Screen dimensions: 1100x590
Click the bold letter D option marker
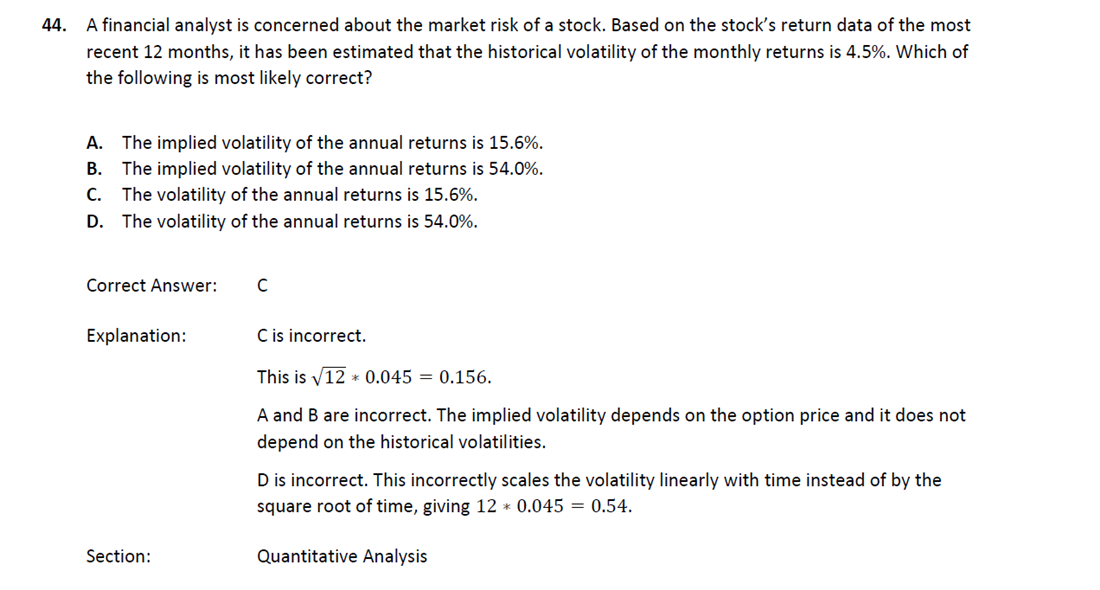pyautogui.click(x=95, y=222)
